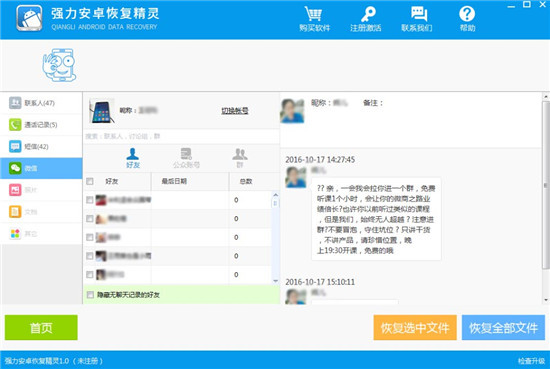This screenshot has height=369, width=550.
Task: Click the chat pane vertical scrollbar thumb
Action: pos(546,185)
